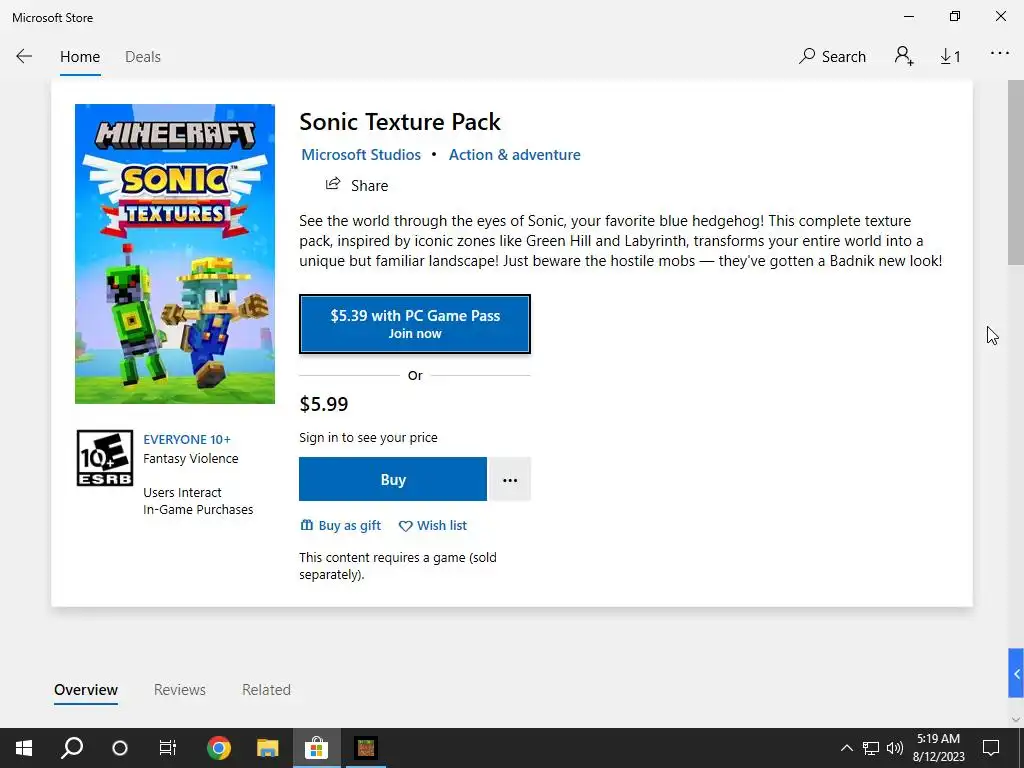Click the Share icon under publisher name

(333, 184)
